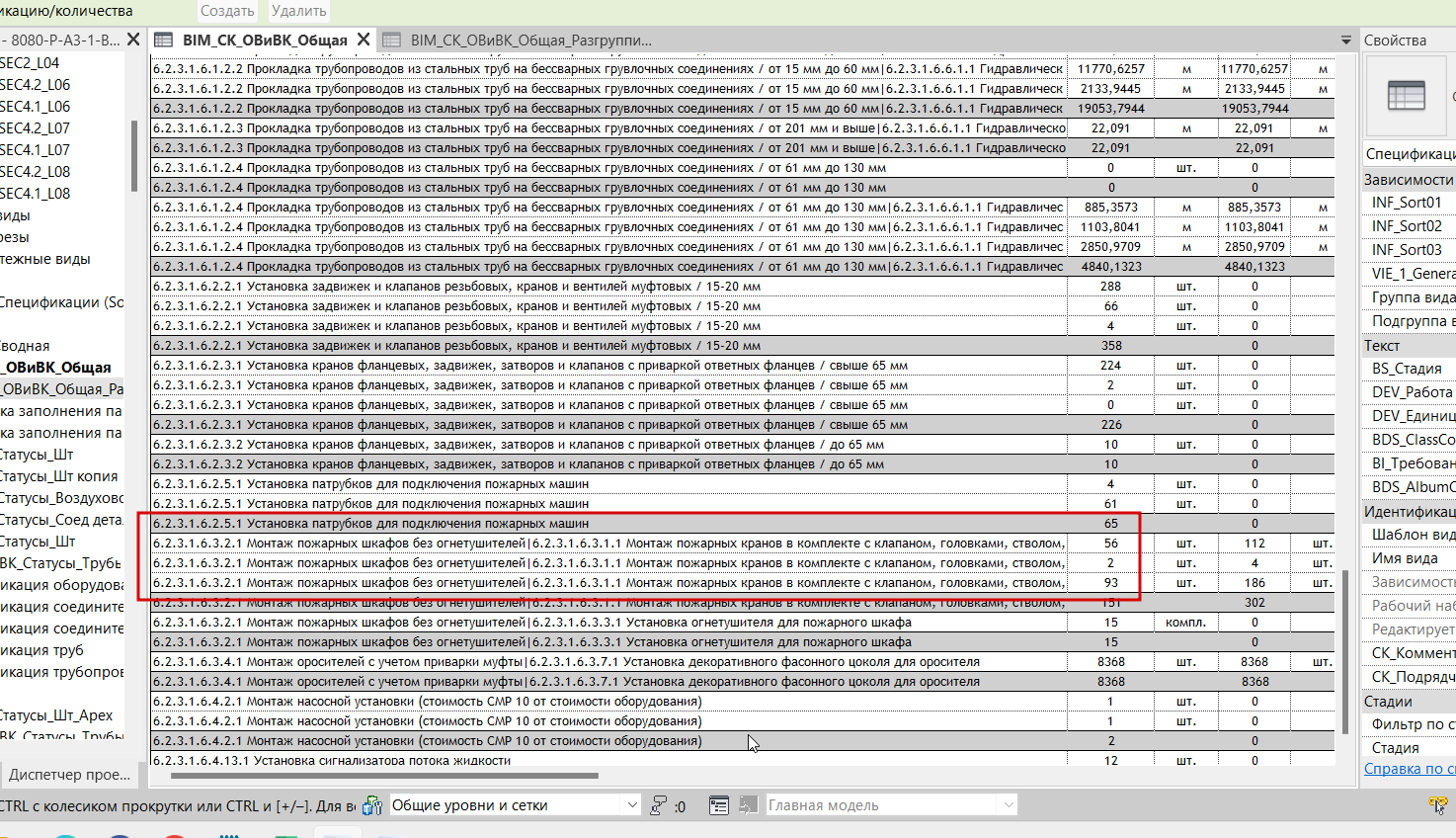1456x838 pixels.
Task: Click the cell showing 302
Action: pyautogui.click(x=1254, y=602)
